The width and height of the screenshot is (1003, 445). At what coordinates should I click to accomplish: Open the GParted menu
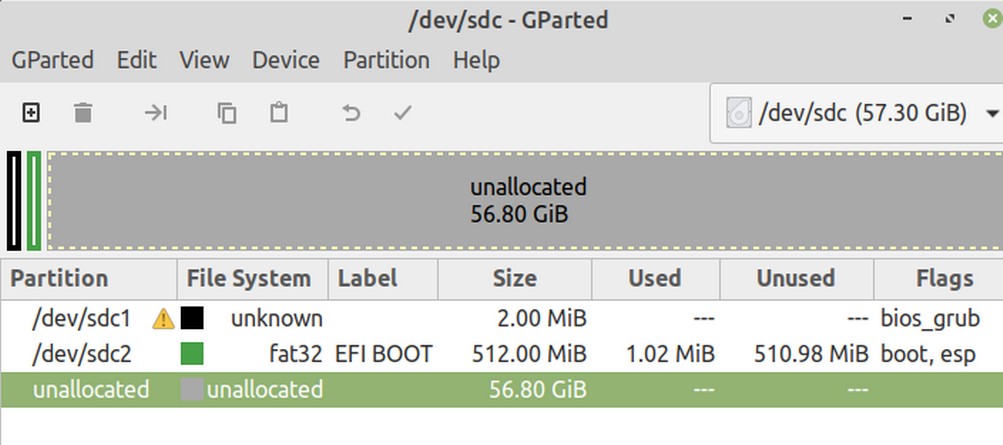click(52, 60)
